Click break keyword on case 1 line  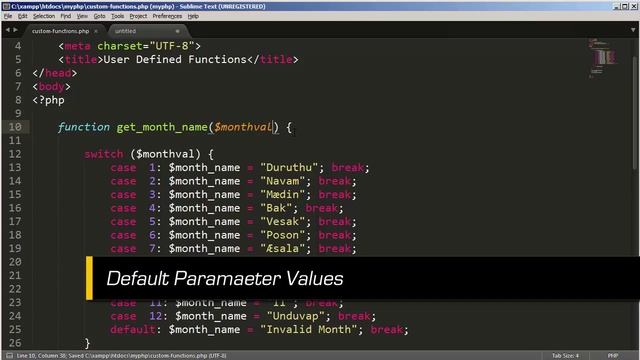point(347,167)
